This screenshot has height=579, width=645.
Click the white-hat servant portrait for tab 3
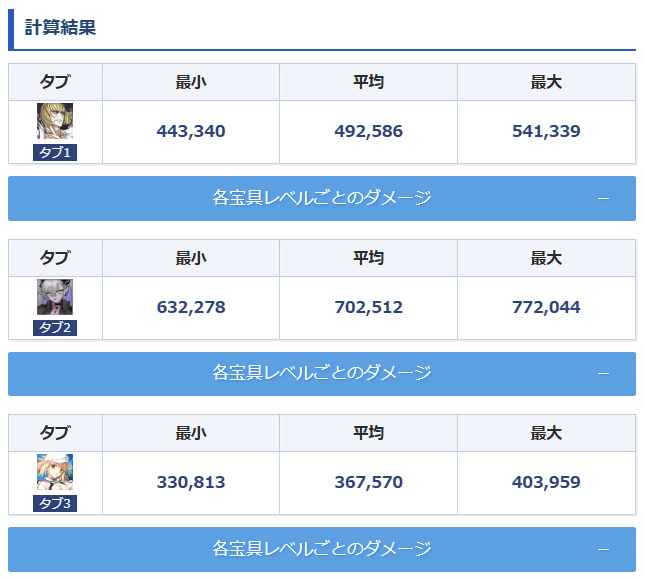[x=55, y=472]
